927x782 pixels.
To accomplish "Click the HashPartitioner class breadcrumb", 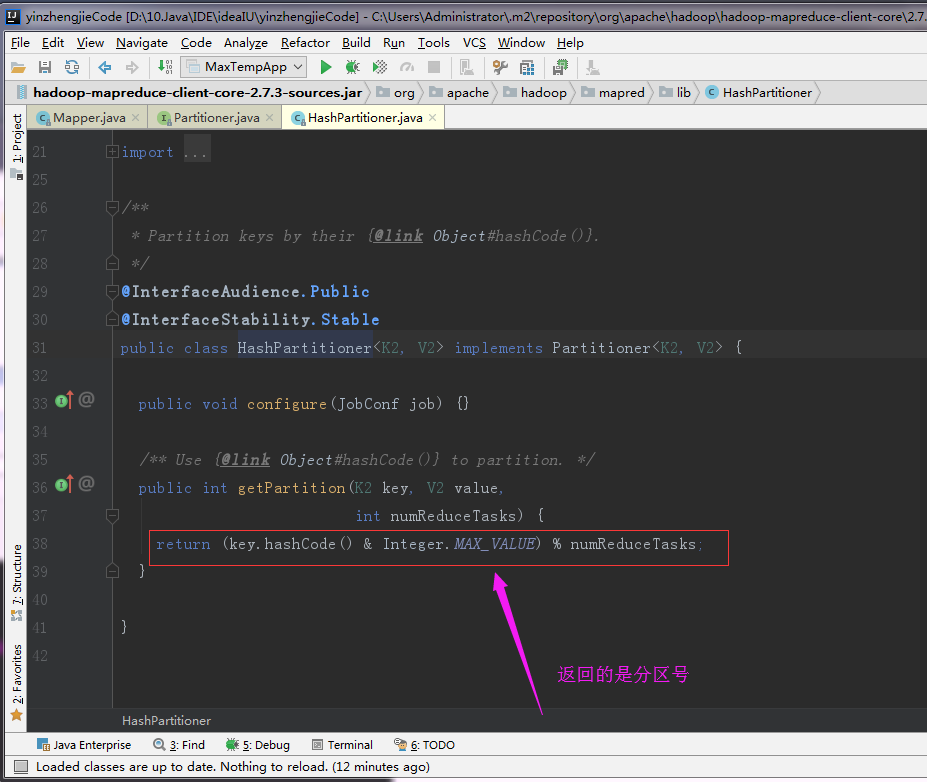I will click(x=759, y=93).
